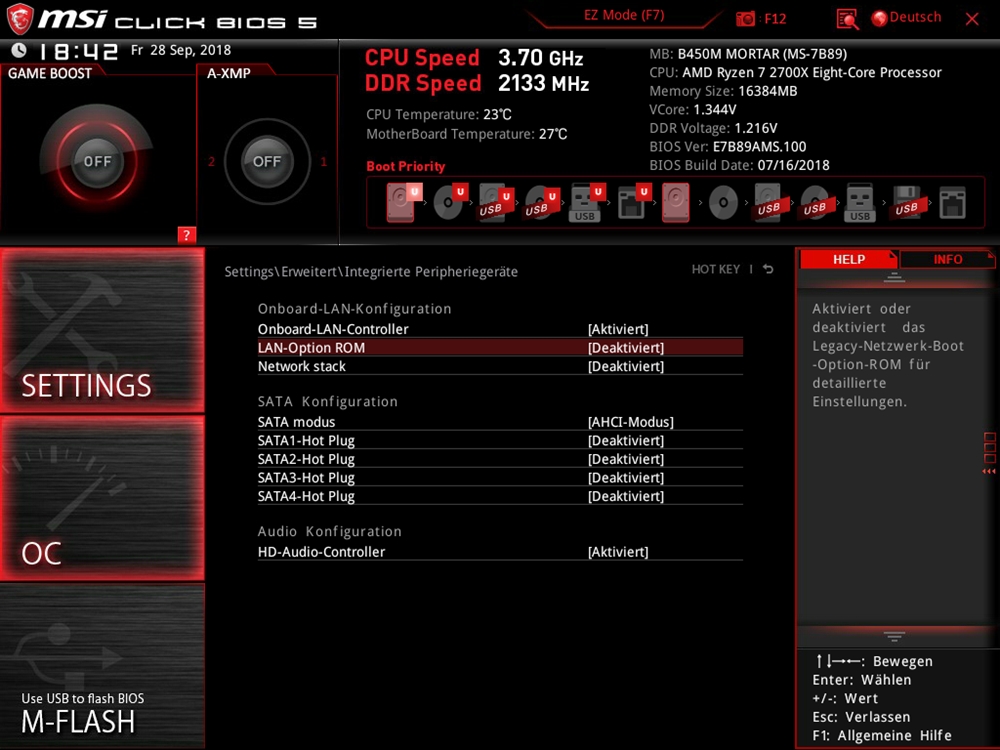The height and width of the screenshot is (750, 1000).
Task: Select the legacy USB key boot icon
Action: pyautogui.click(x=860, y=203)
